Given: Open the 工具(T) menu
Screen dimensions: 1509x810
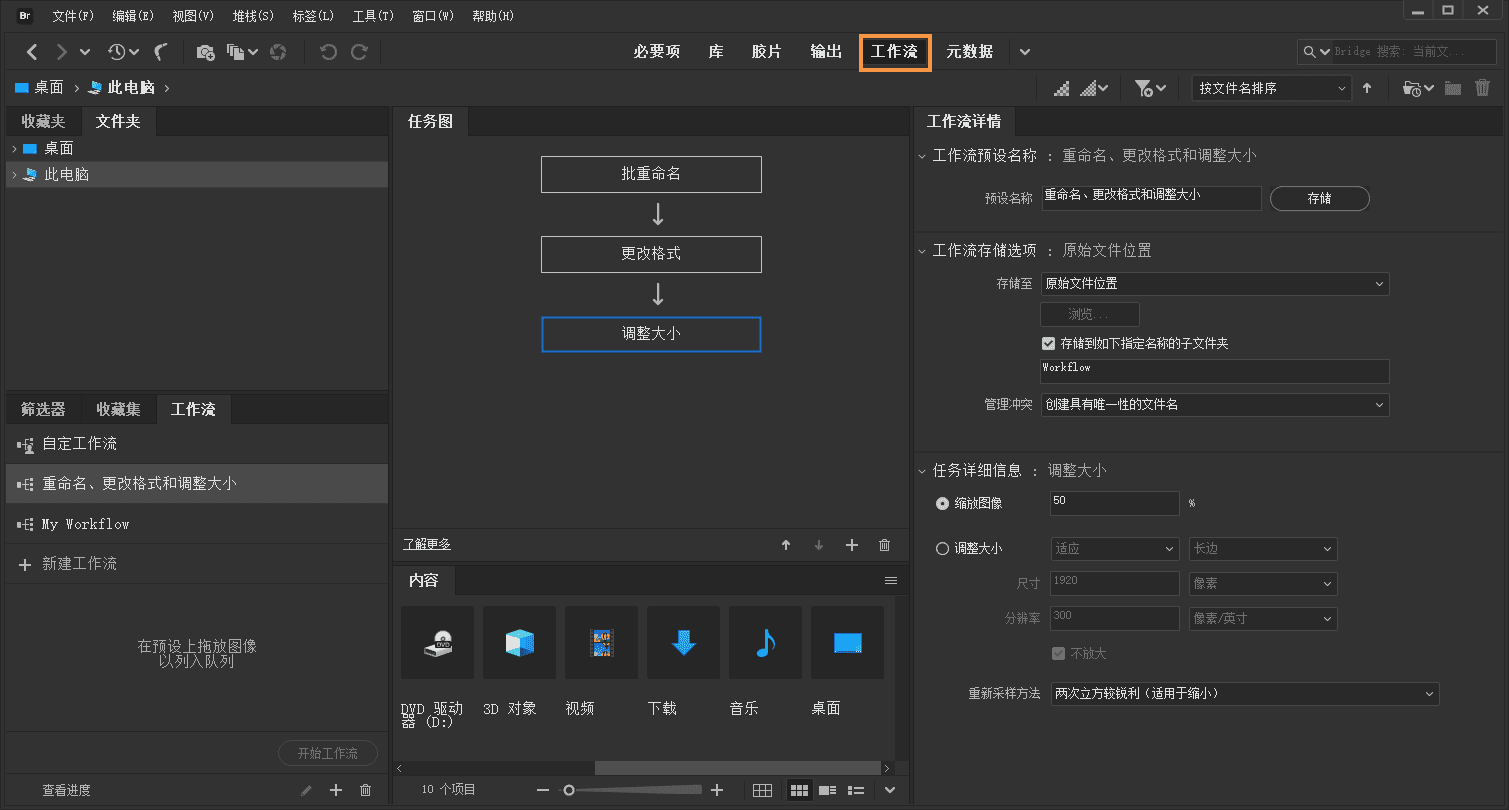Looking at the screenshot, I should [373, 16].
